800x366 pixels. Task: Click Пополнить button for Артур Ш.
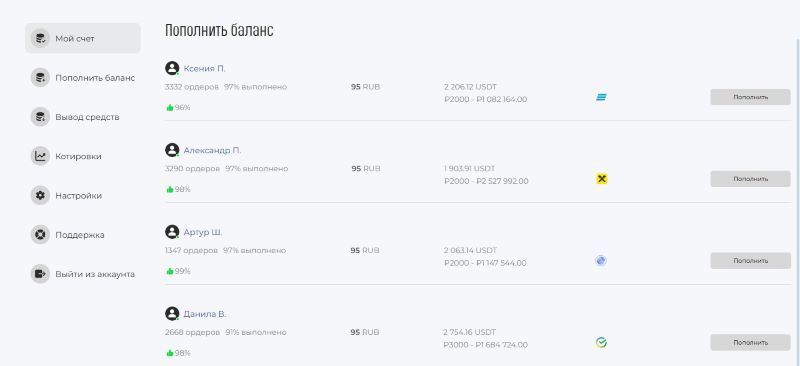click(x=750, y=261)
